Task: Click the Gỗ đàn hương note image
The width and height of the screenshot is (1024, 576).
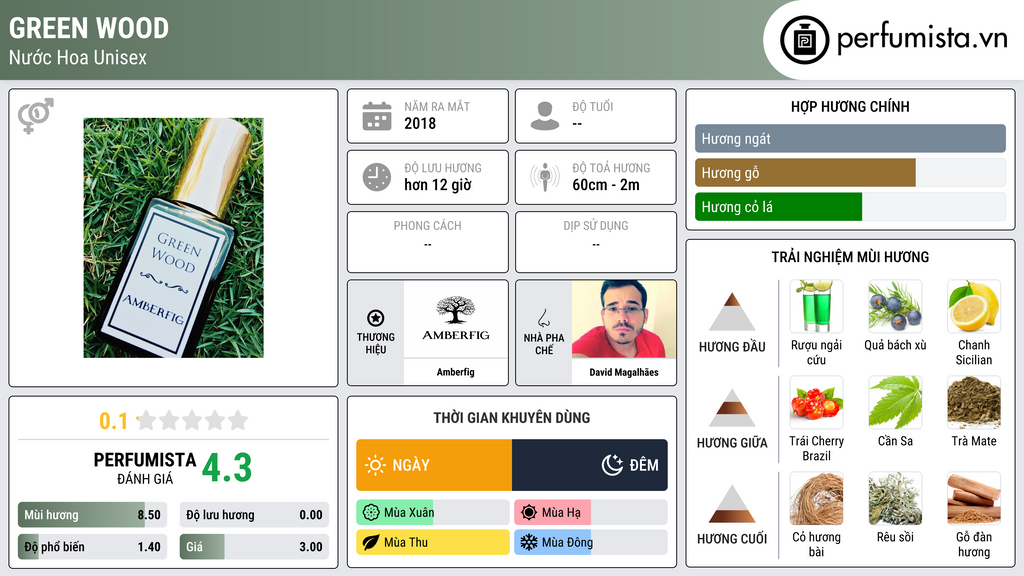Action: pos(974,499)
